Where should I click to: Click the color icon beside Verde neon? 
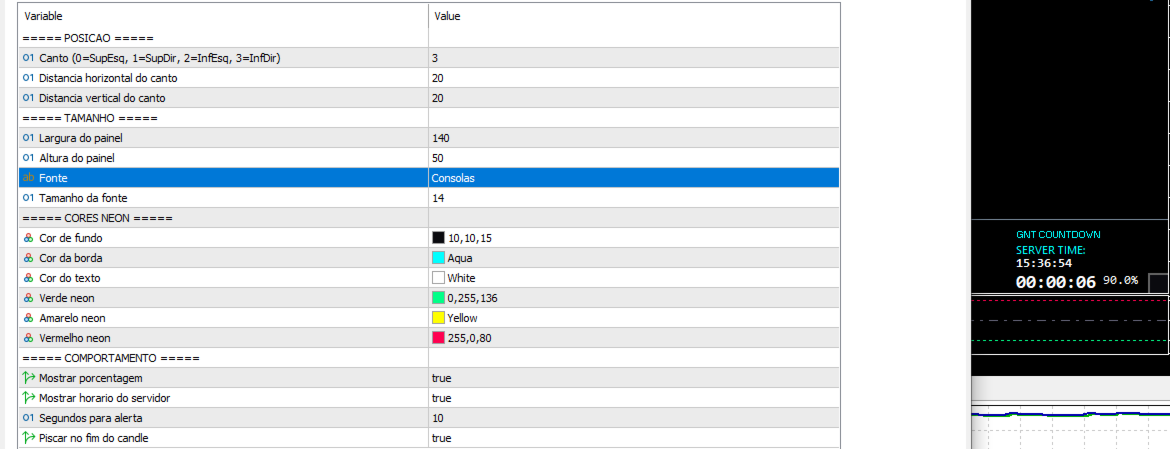(x=28, y=298)
